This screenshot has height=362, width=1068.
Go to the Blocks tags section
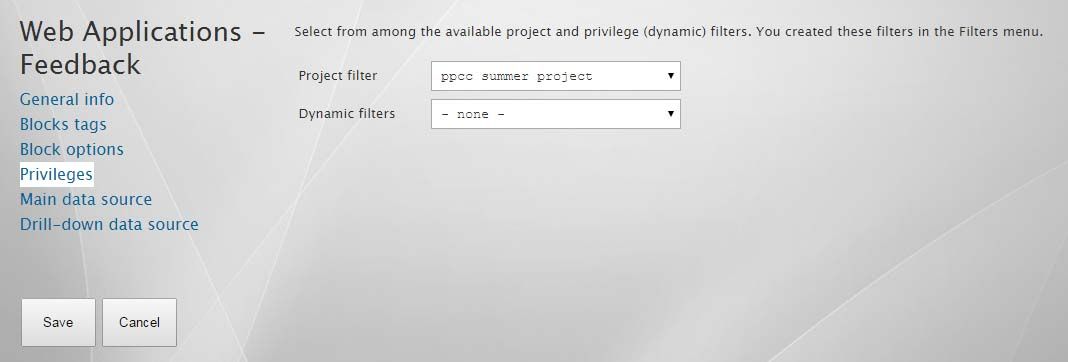click(x=63, y=125)
